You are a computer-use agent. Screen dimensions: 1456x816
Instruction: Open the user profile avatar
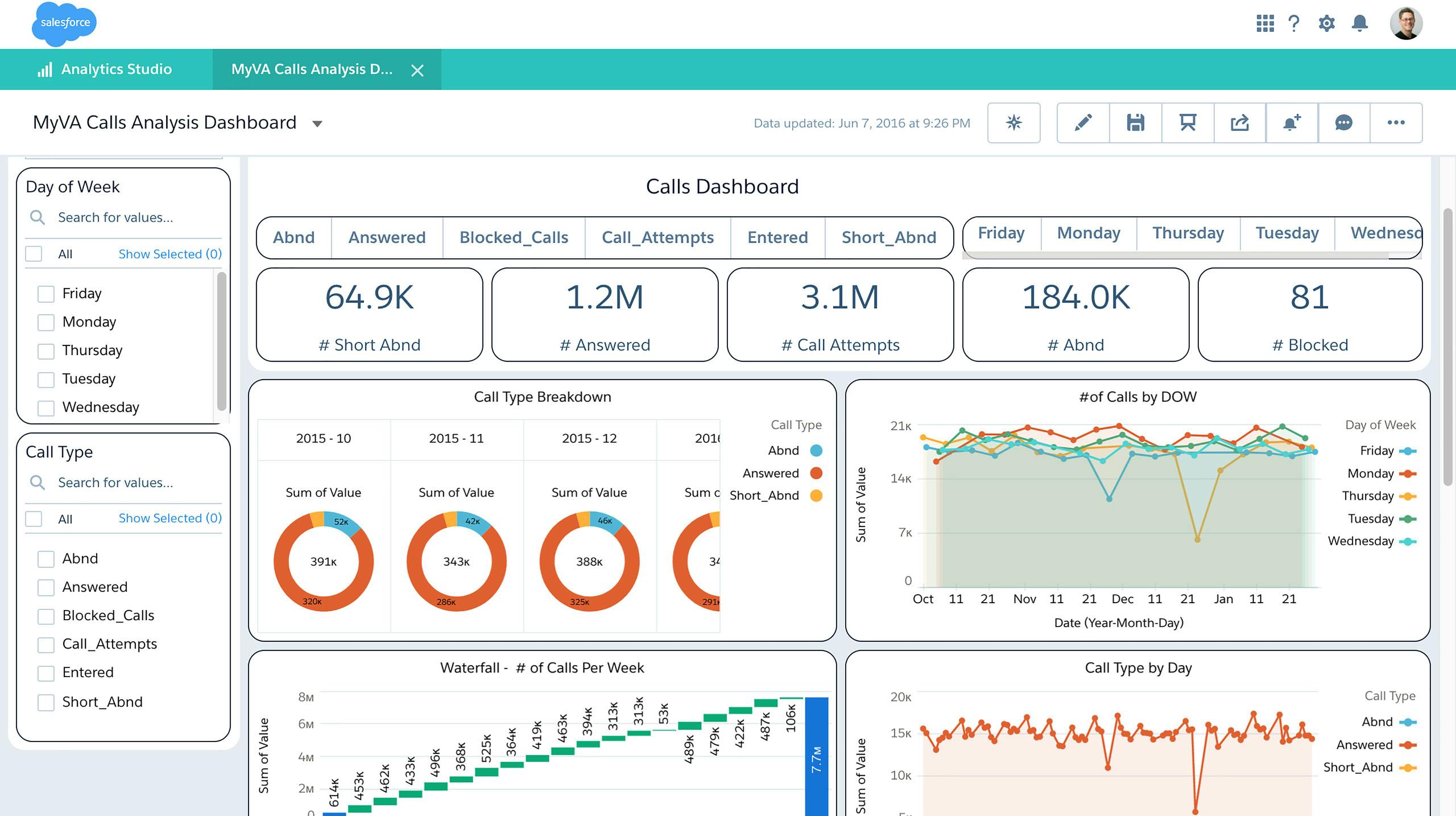(x=1406, y=23)
